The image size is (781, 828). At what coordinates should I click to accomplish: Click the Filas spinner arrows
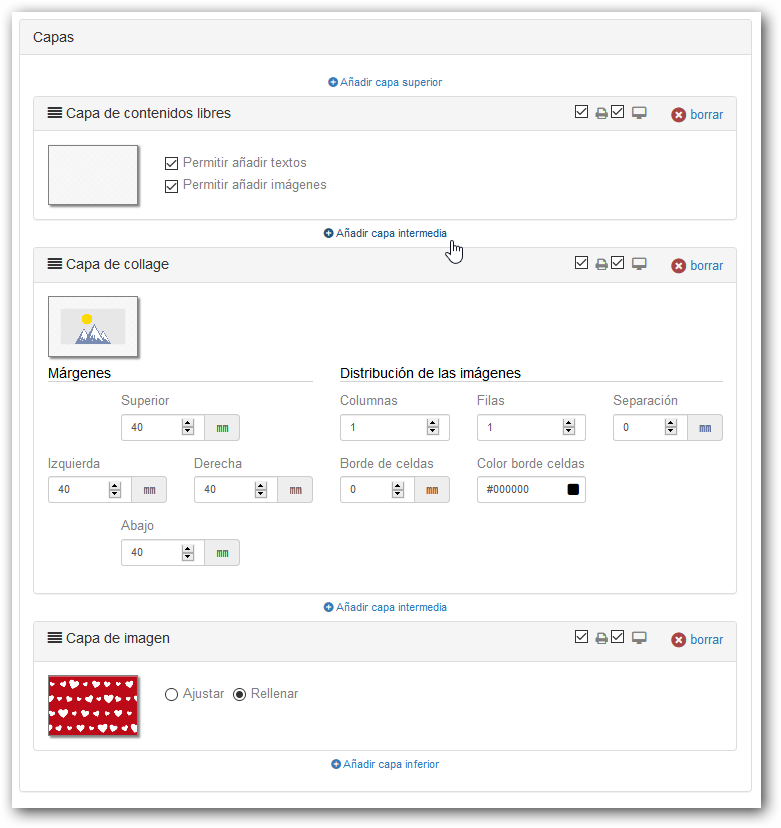pyautogui.click(x=569, y=427)
